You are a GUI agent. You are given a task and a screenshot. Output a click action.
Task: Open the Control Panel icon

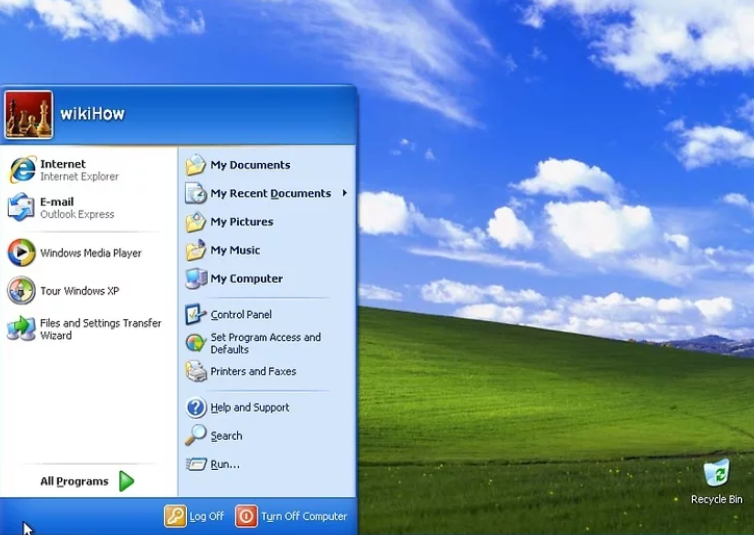point(196,315)
